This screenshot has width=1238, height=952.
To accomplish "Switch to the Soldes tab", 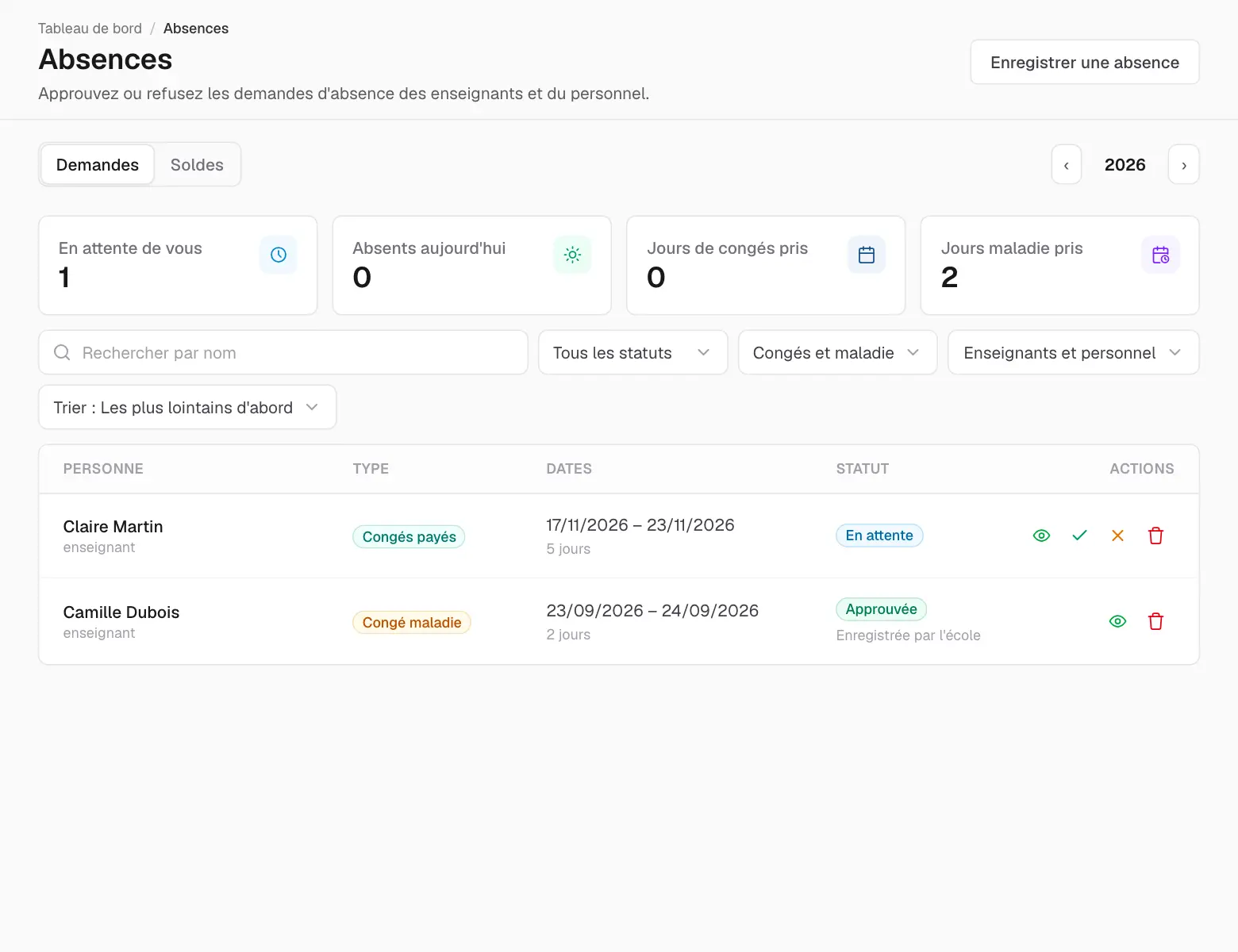I will pos(197,165).
